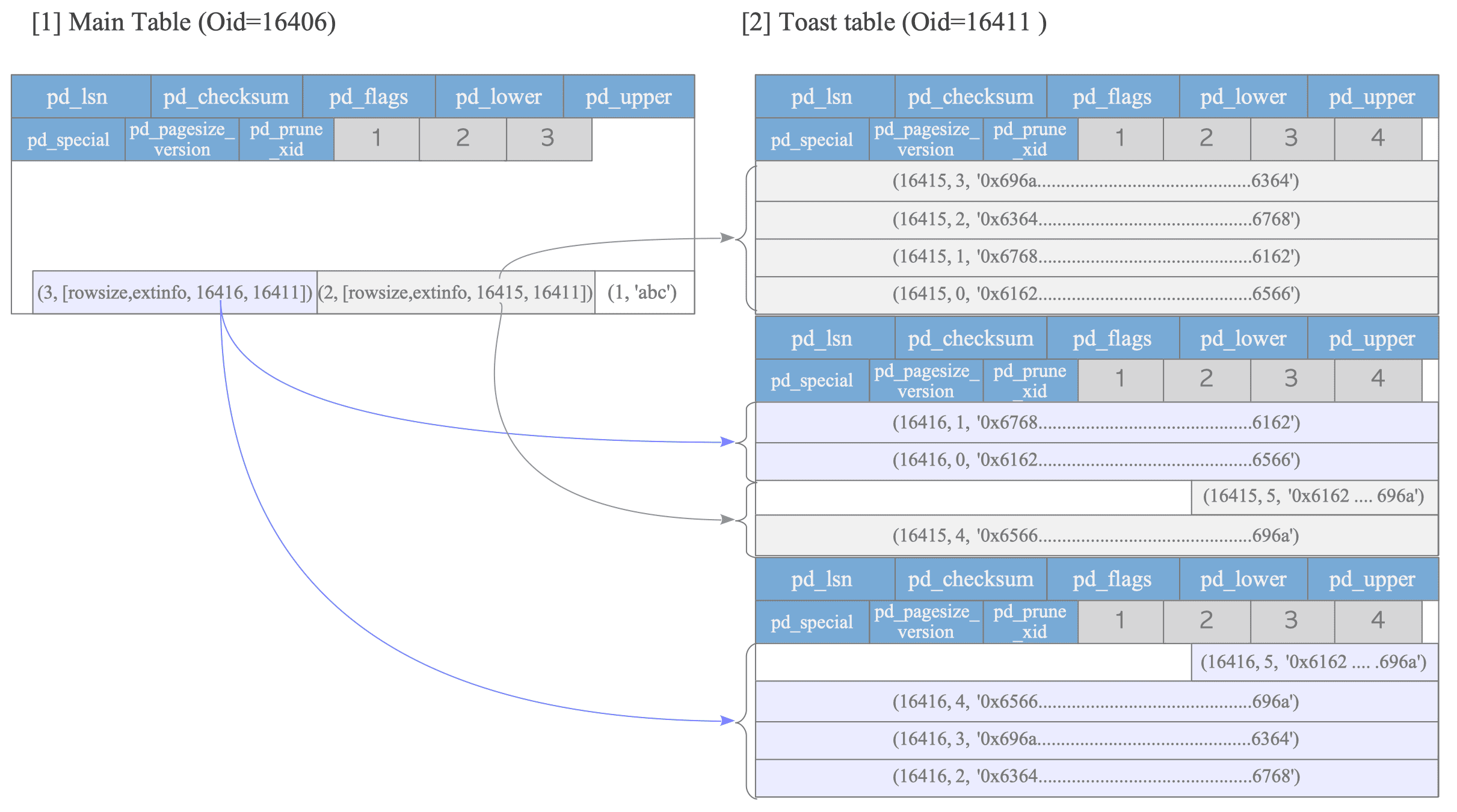
Task: Select line pointer 3 in Main Table
Action: pyautogui.click(x=549, y=140)
